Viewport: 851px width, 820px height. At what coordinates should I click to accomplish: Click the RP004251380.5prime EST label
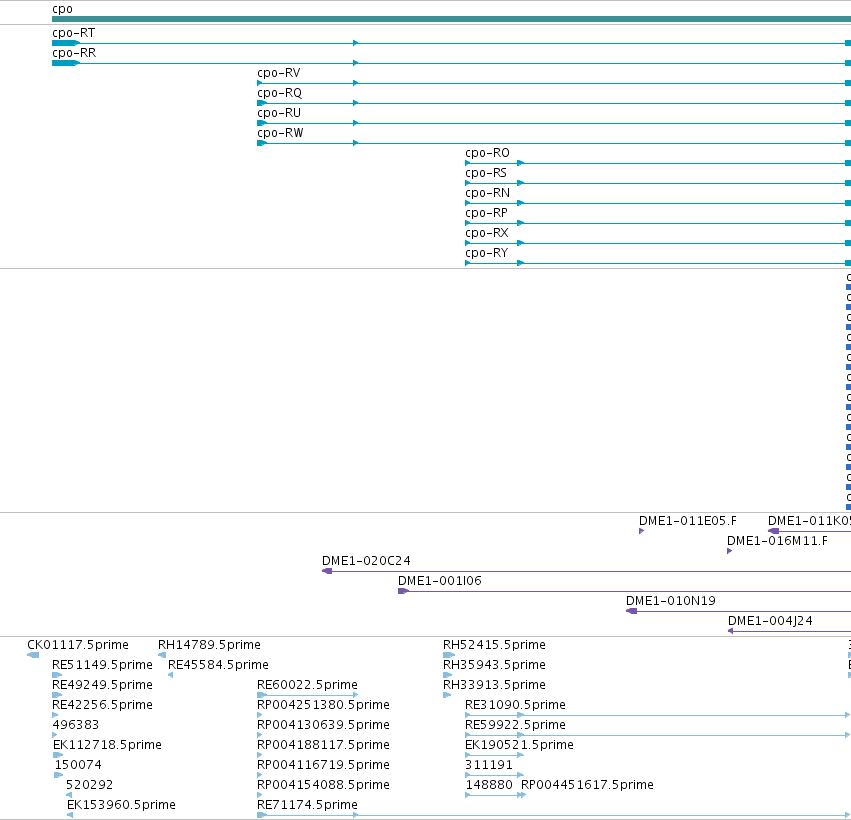tap(323, 705)
